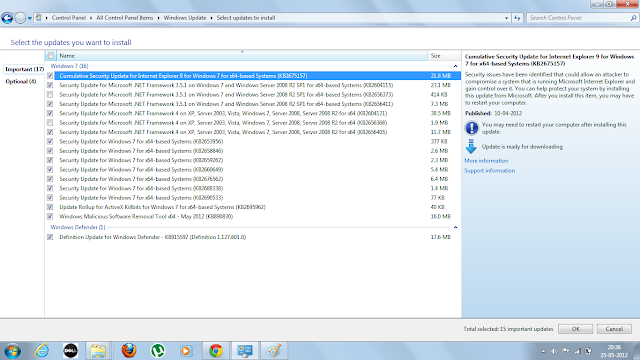Uncheck Malicious Software Removal Tool checkbox

pos(50,217)
